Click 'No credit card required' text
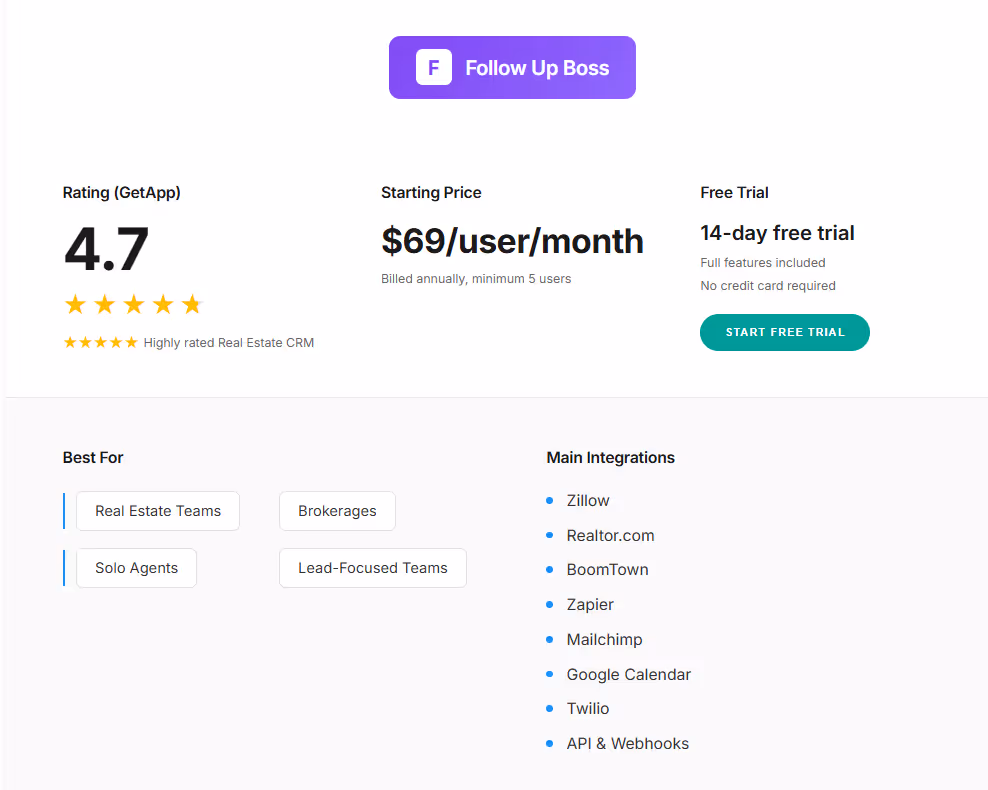 pos(767,285)
